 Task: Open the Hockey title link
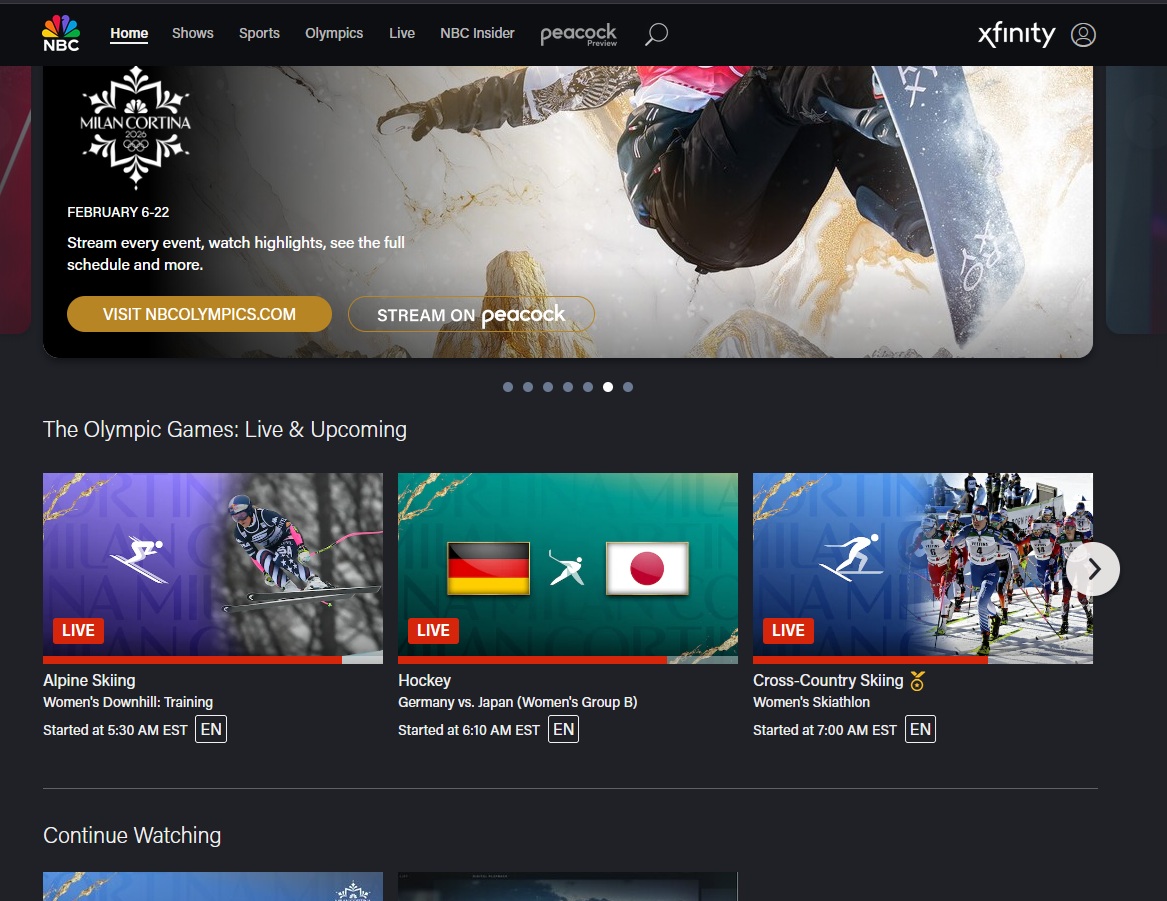[x=424, y=680]
